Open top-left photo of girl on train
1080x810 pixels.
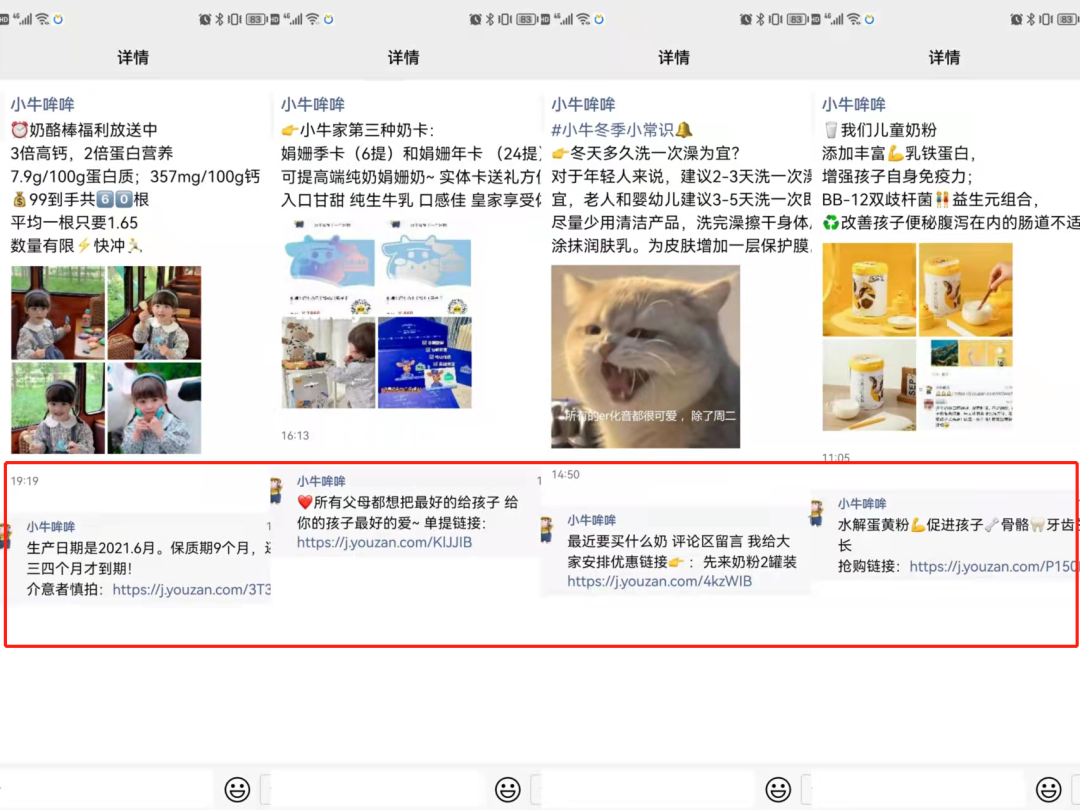click(x=57, y=312)
